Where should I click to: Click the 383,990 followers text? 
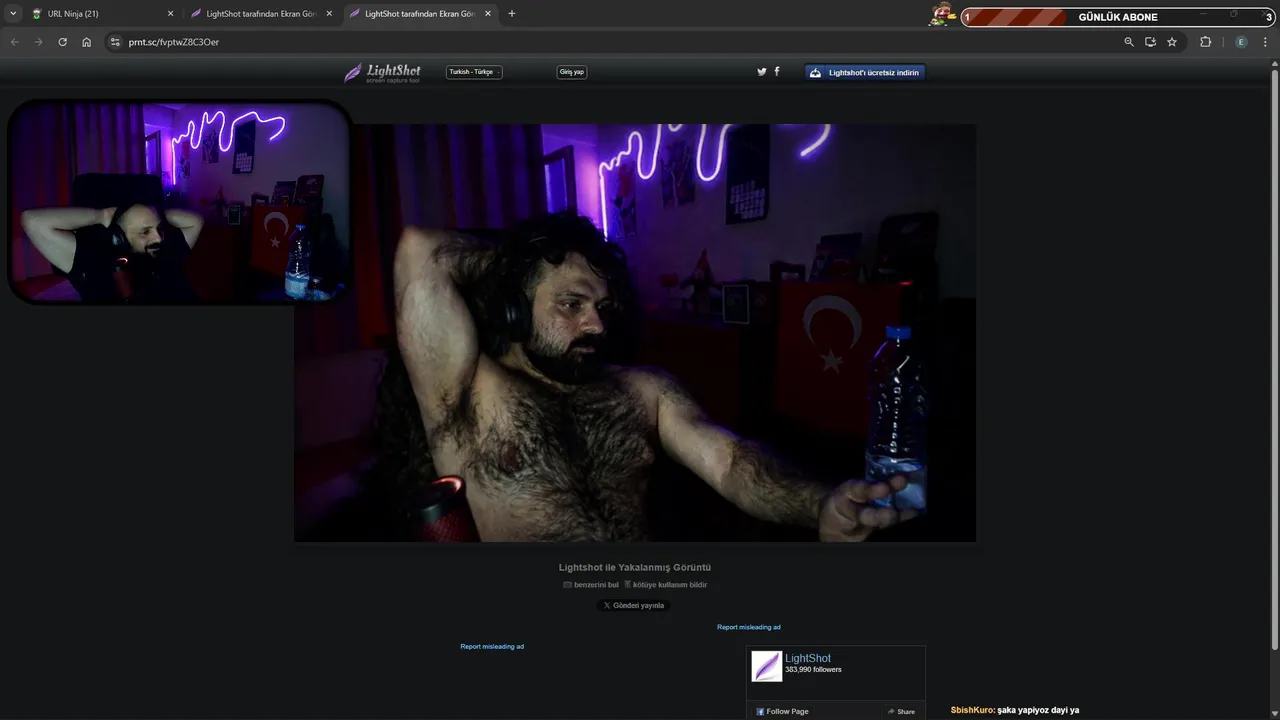click(813, 670)
